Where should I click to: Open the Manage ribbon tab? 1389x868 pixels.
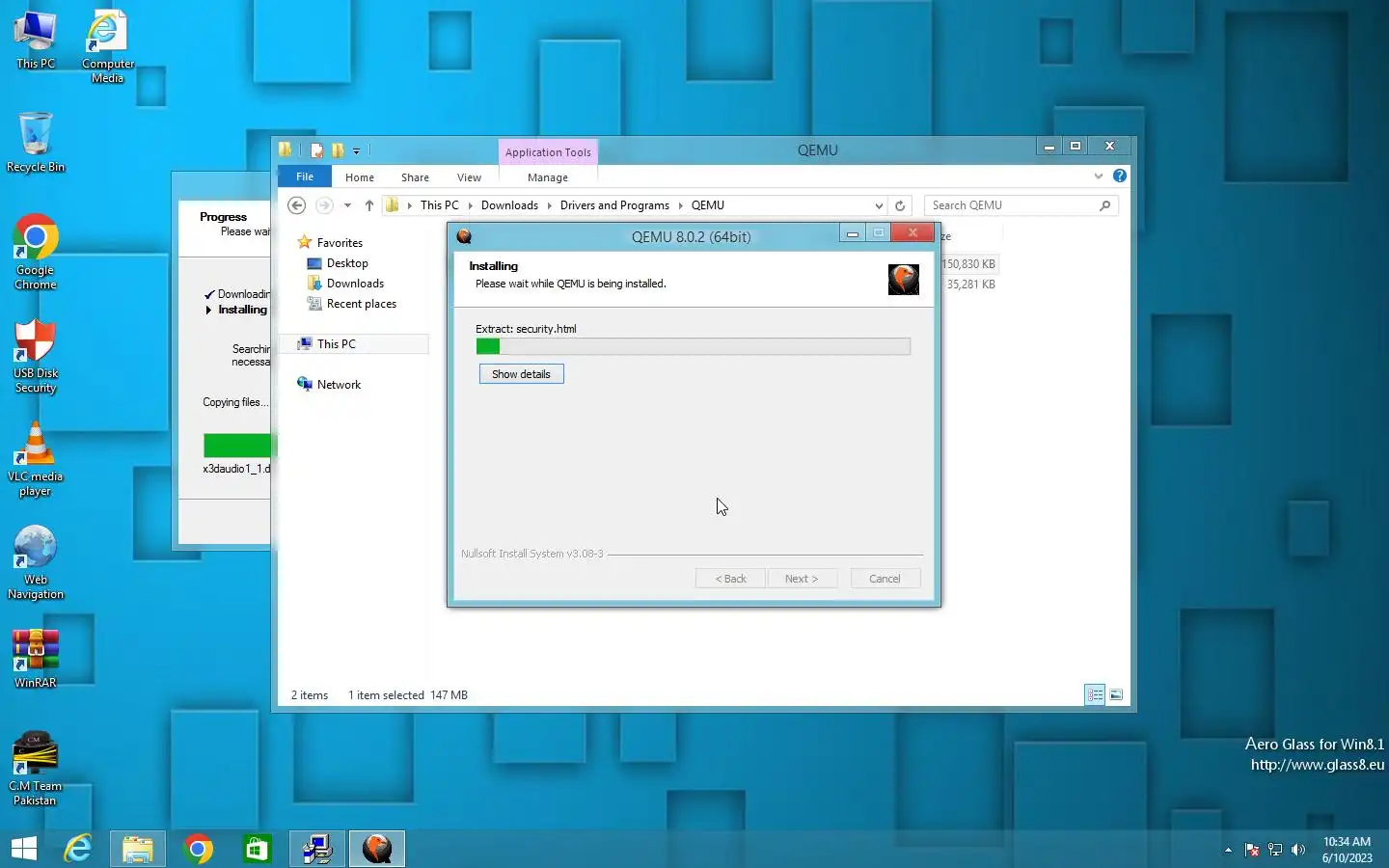[548, 177]
